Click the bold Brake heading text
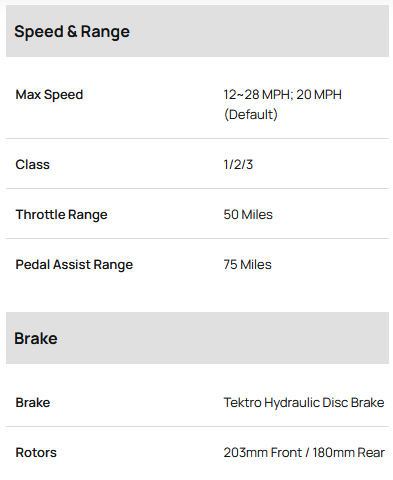Viewport: 393px width, 480px height. coord(36,339)
